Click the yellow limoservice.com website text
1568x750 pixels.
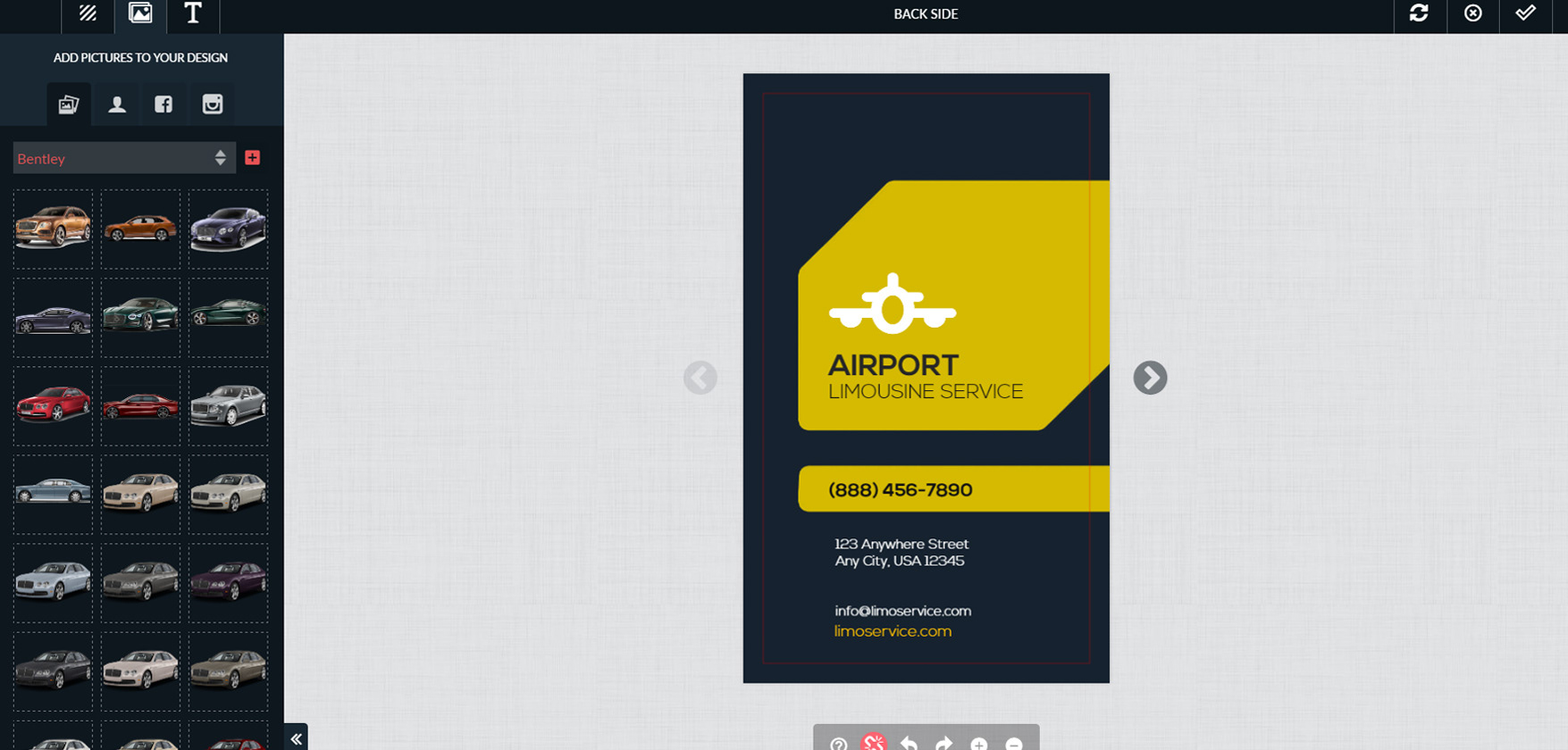(x=893, y=631)
